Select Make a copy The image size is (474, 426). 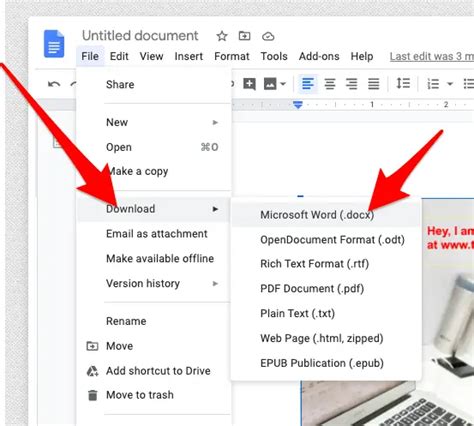coord(153,171)
